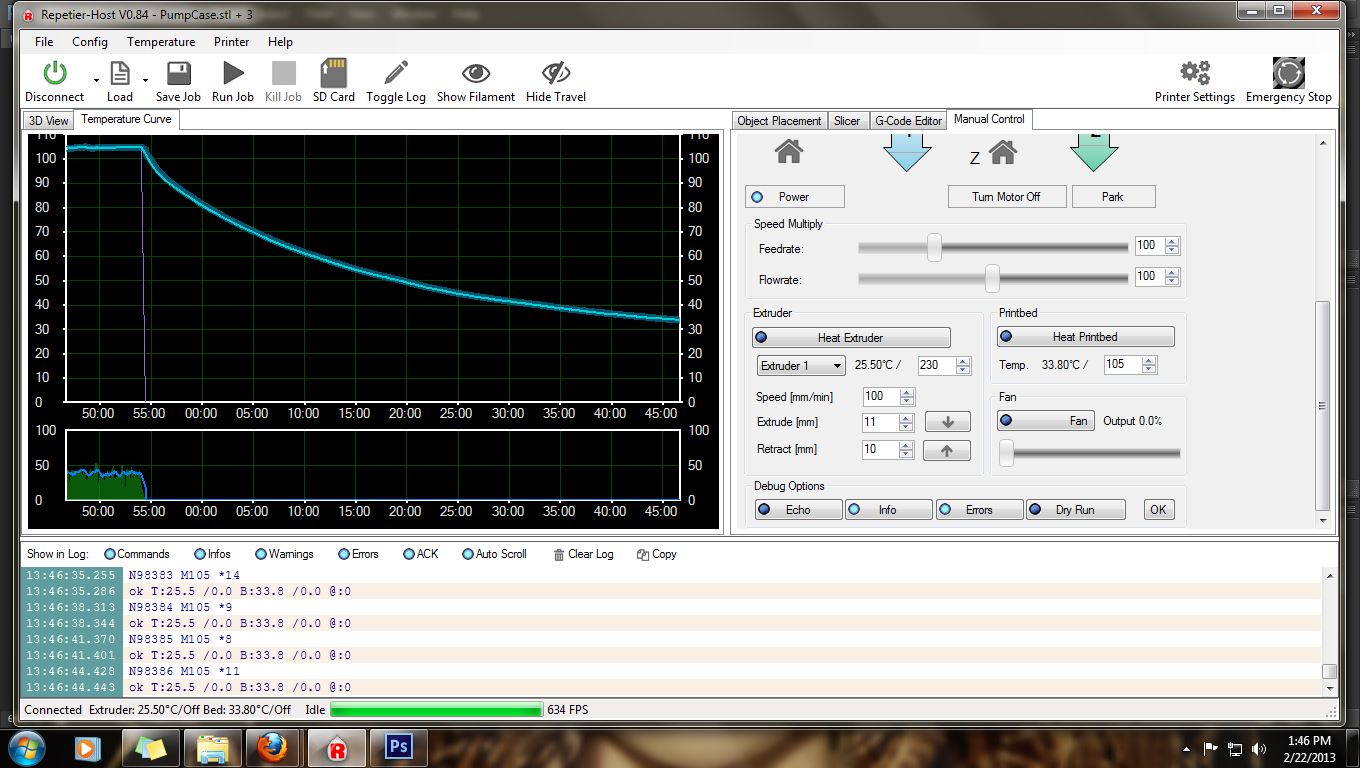The height and width of the screenshot is (768, 1360).
Task: Open the SD Card manager
Action: [333, 73]
